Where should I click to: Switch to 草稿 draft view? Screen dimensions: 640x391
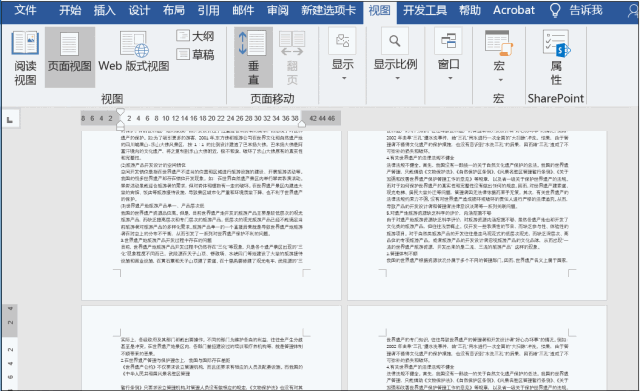click(196, 54)
